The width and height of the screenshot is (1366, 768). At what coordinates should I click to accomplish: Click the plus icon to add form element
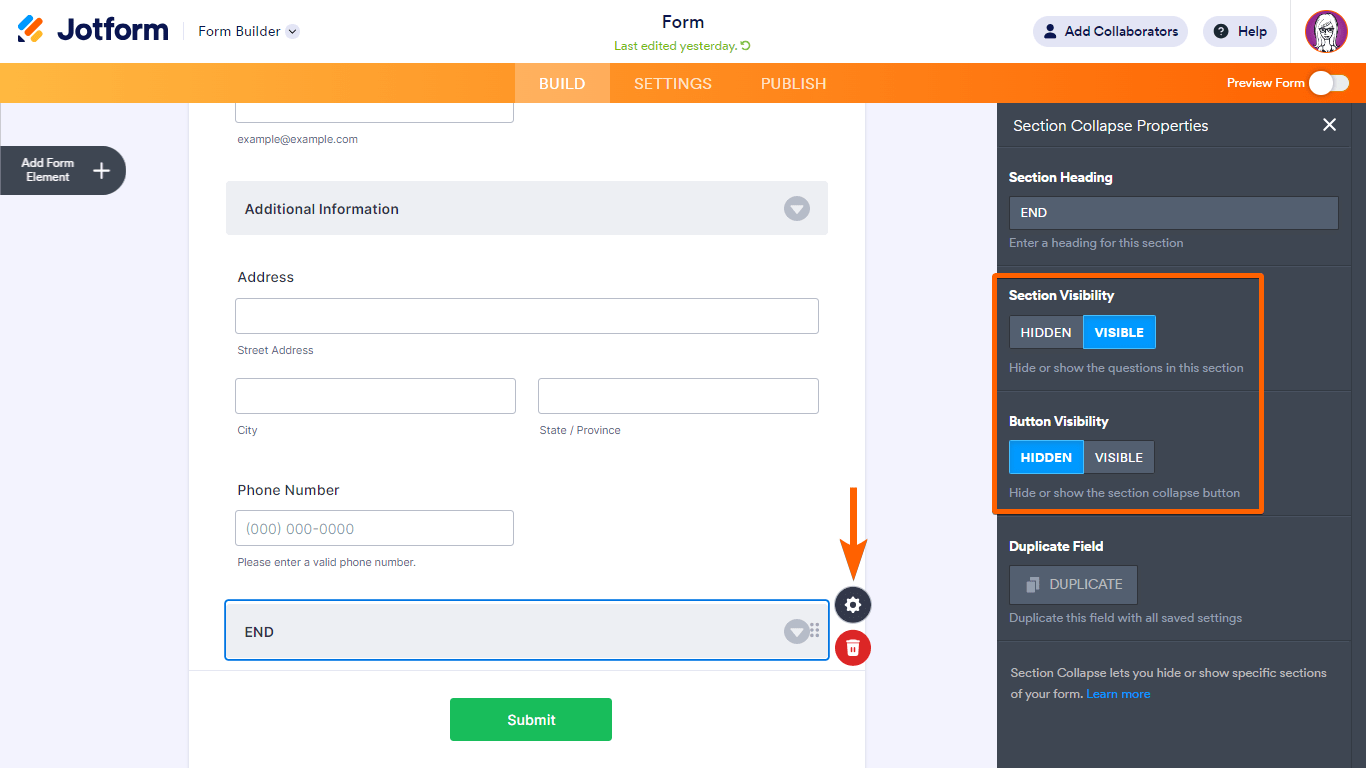(101, 171)
